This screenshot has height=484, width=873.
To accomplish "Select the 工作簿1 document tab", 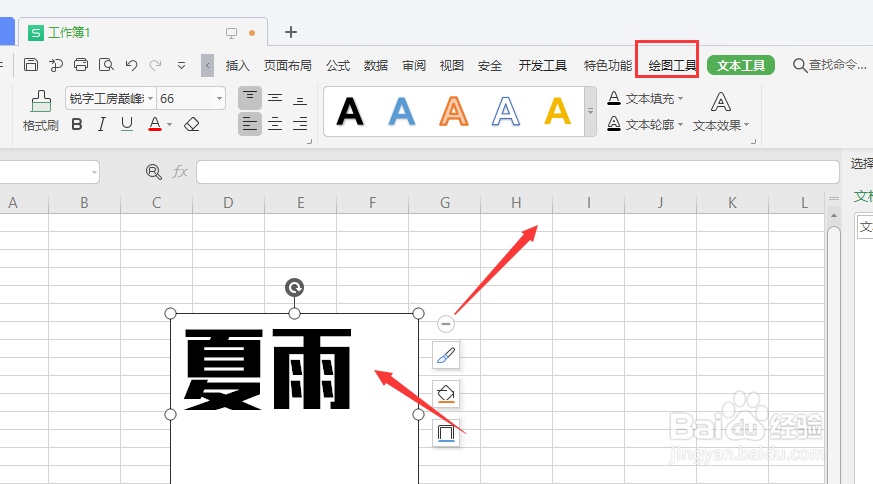I will 143,32.
